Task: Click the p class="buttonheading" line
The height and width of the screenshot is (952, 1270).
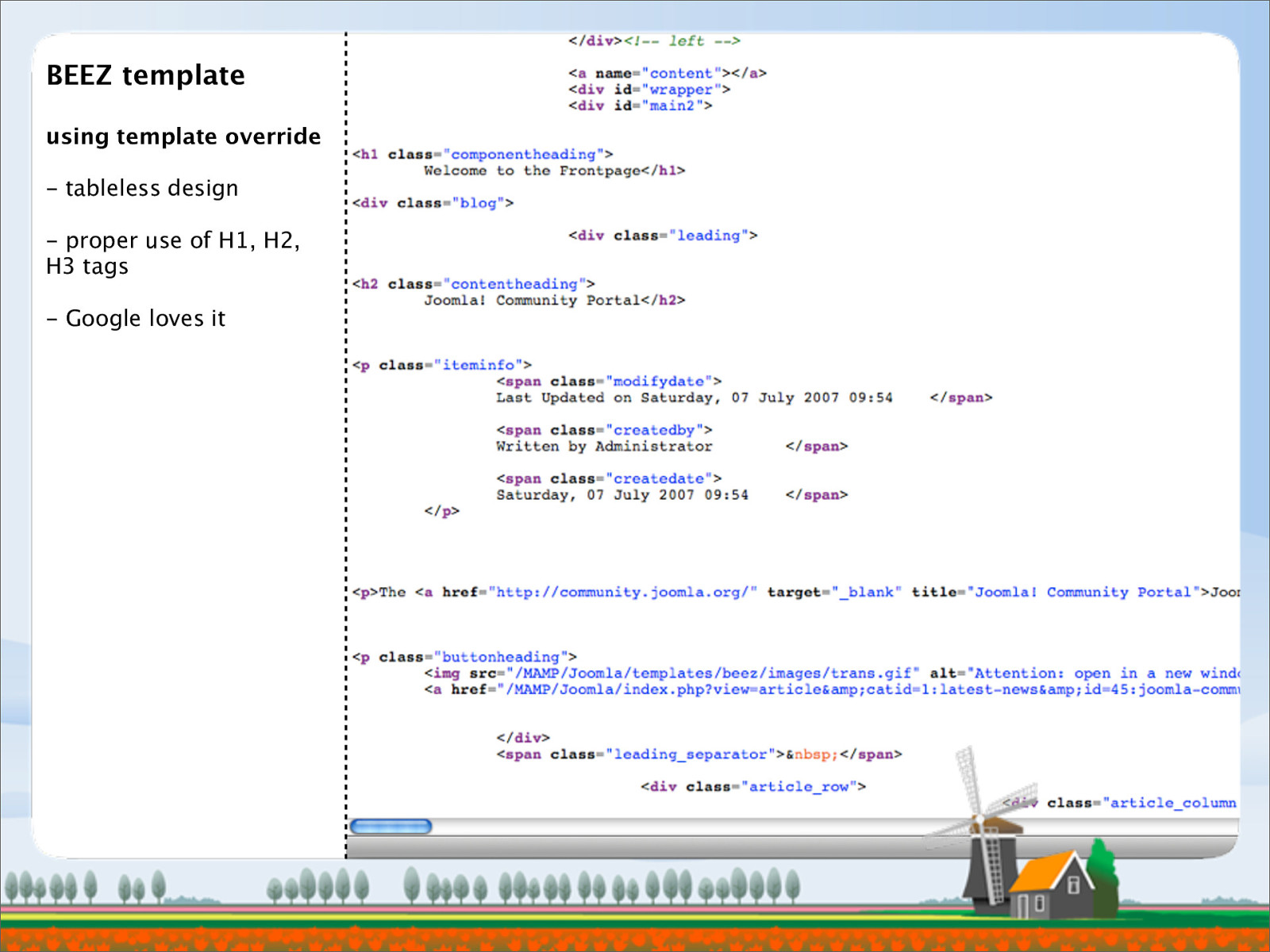Action: pos(464,658)
